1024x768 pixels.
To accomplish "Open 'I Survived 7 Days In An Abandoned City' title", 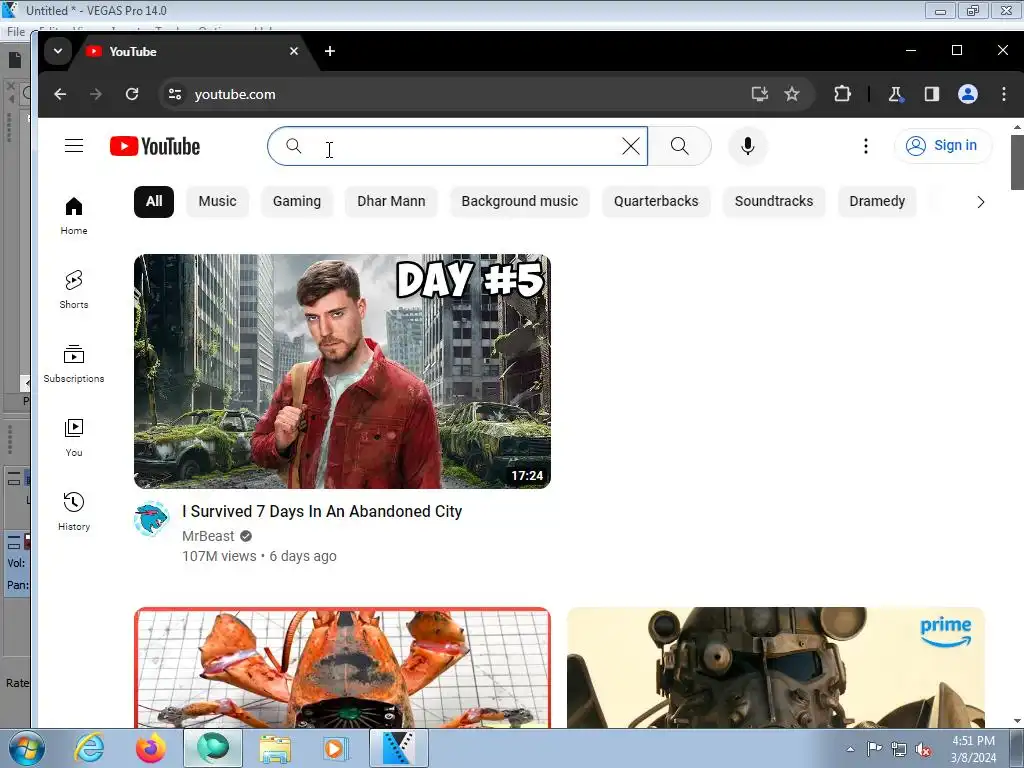I will pyautogui.click(x=322, y=511).
